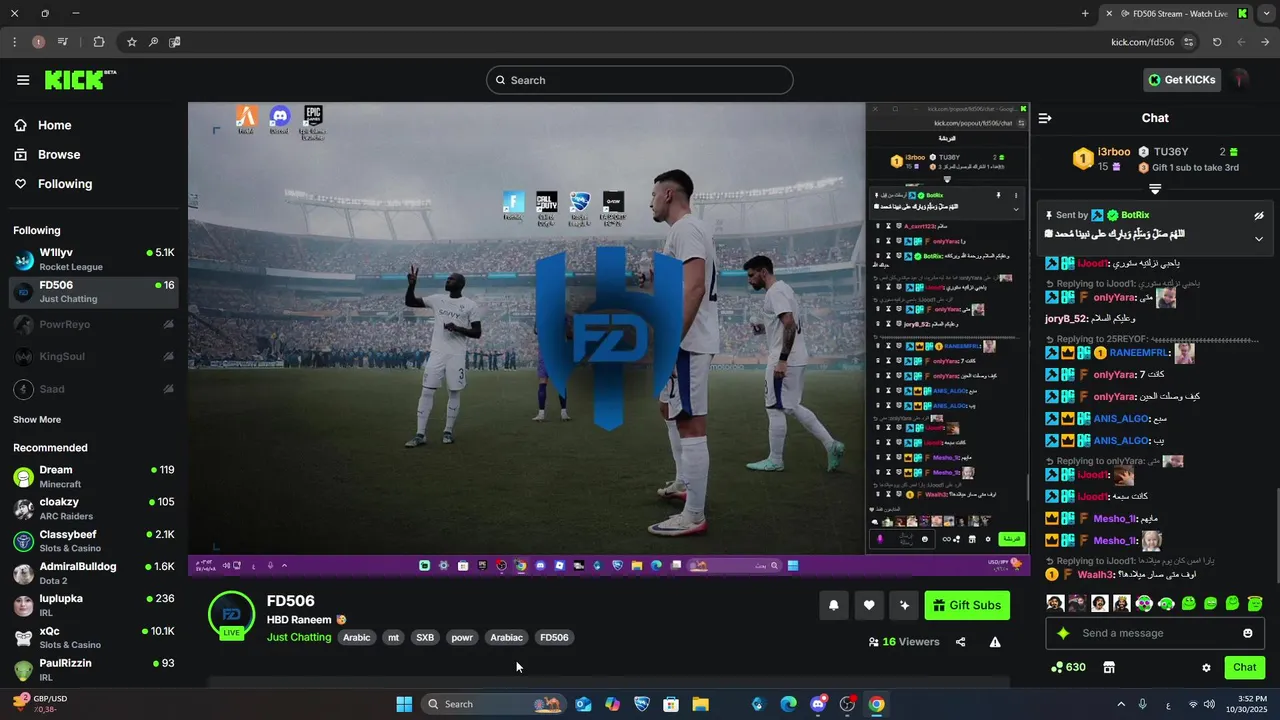Screen dimensions: 1280x720
Task: Expand the pinned message chevron
Action: (1259, 239)
